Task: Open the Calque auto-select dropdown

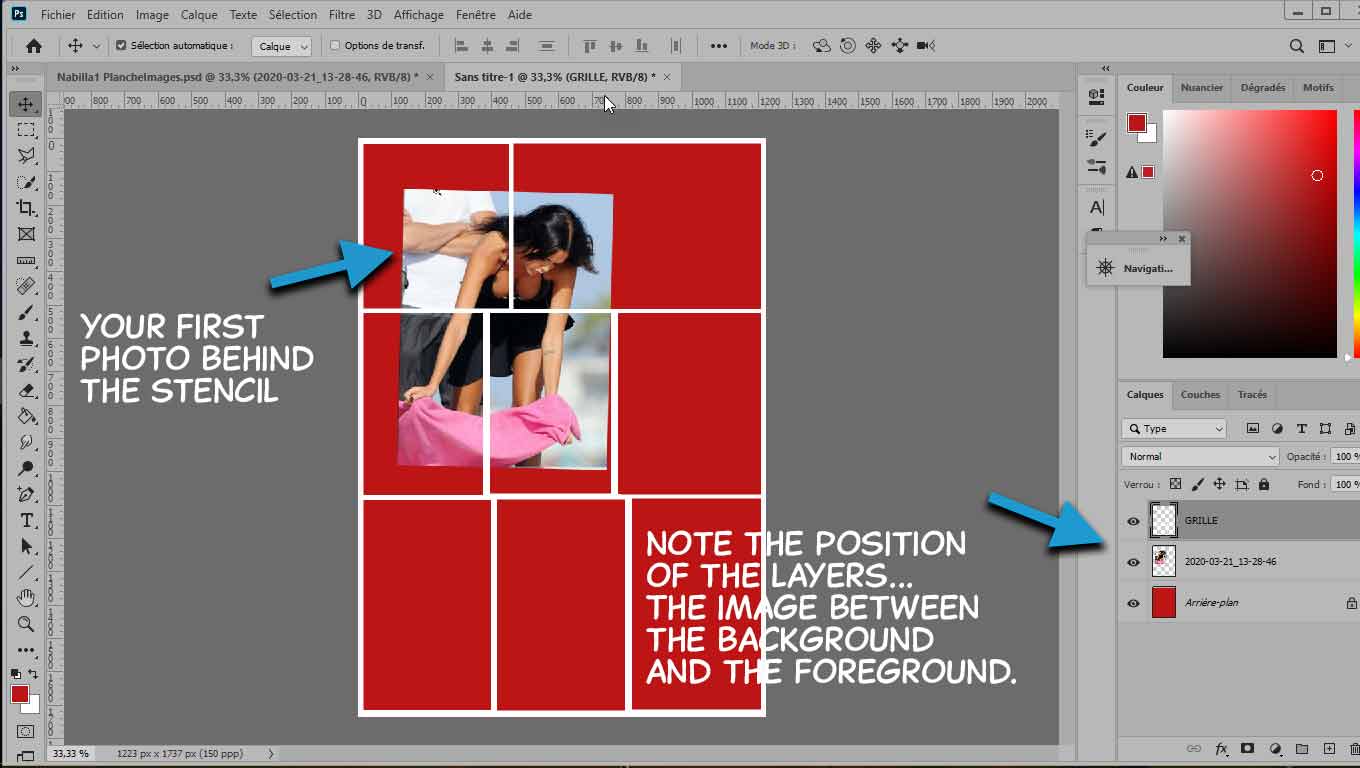Action: pos(281,46)
